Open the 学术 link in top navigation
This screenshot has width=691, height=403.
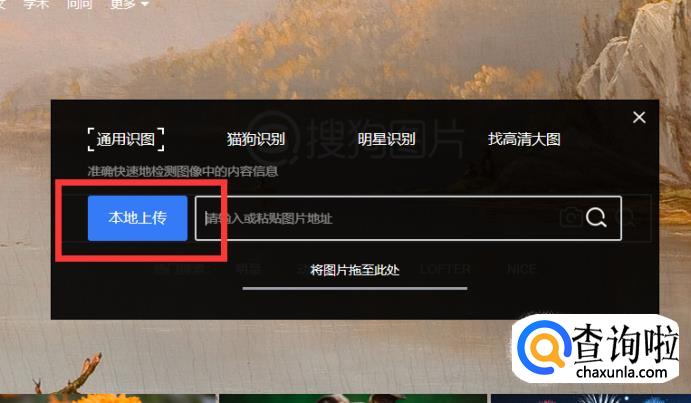point(36,4)
